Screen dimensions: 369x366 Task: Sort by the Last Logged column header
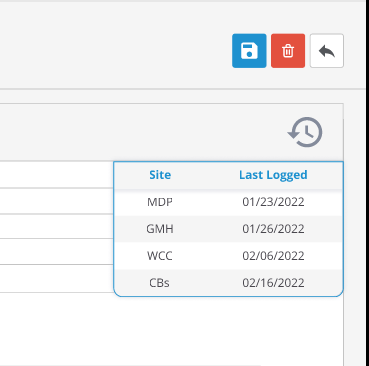coord(273,175)
